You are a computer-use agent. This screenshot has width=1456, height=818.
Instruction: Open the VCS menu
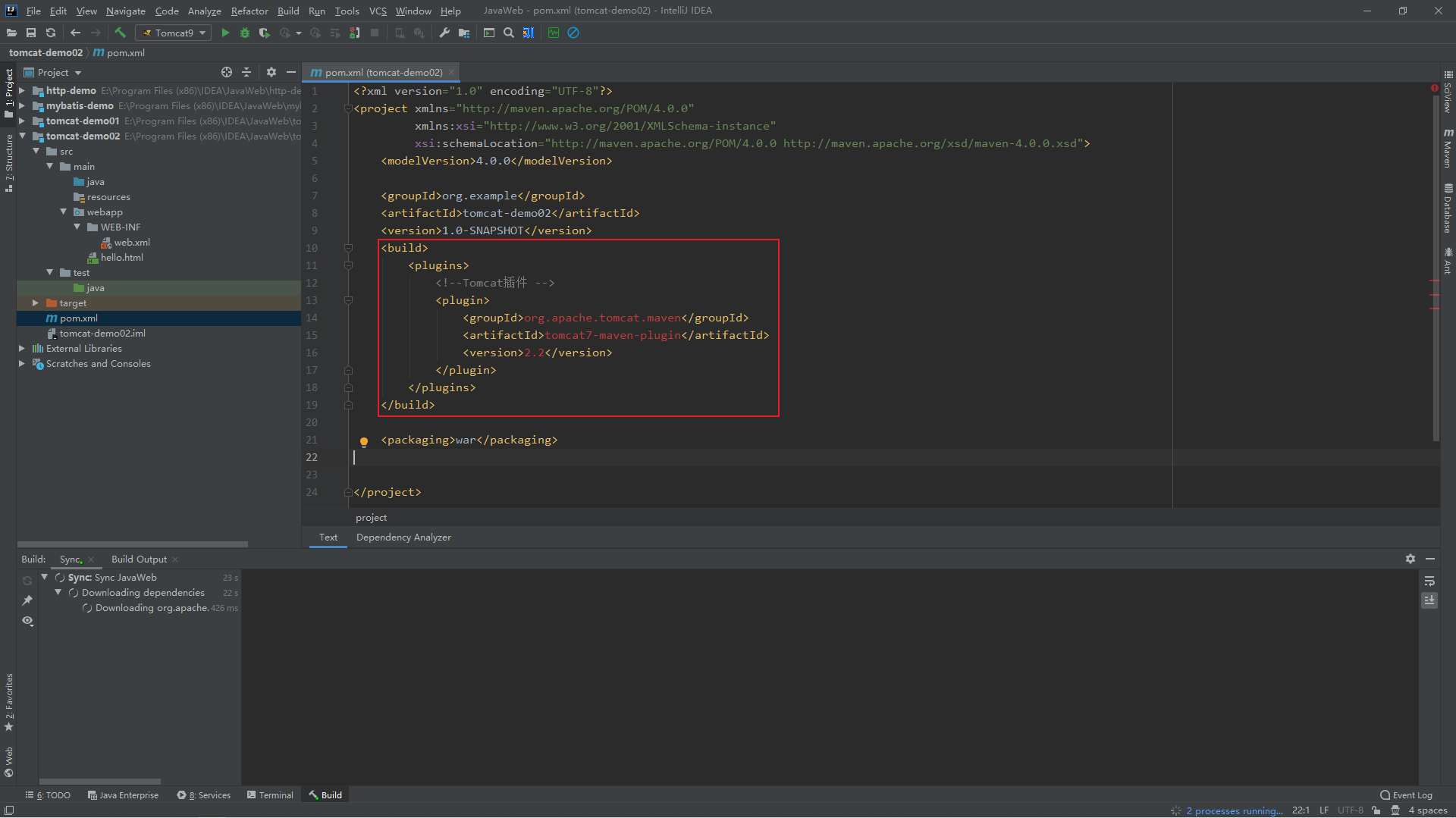tap(378, 11)
